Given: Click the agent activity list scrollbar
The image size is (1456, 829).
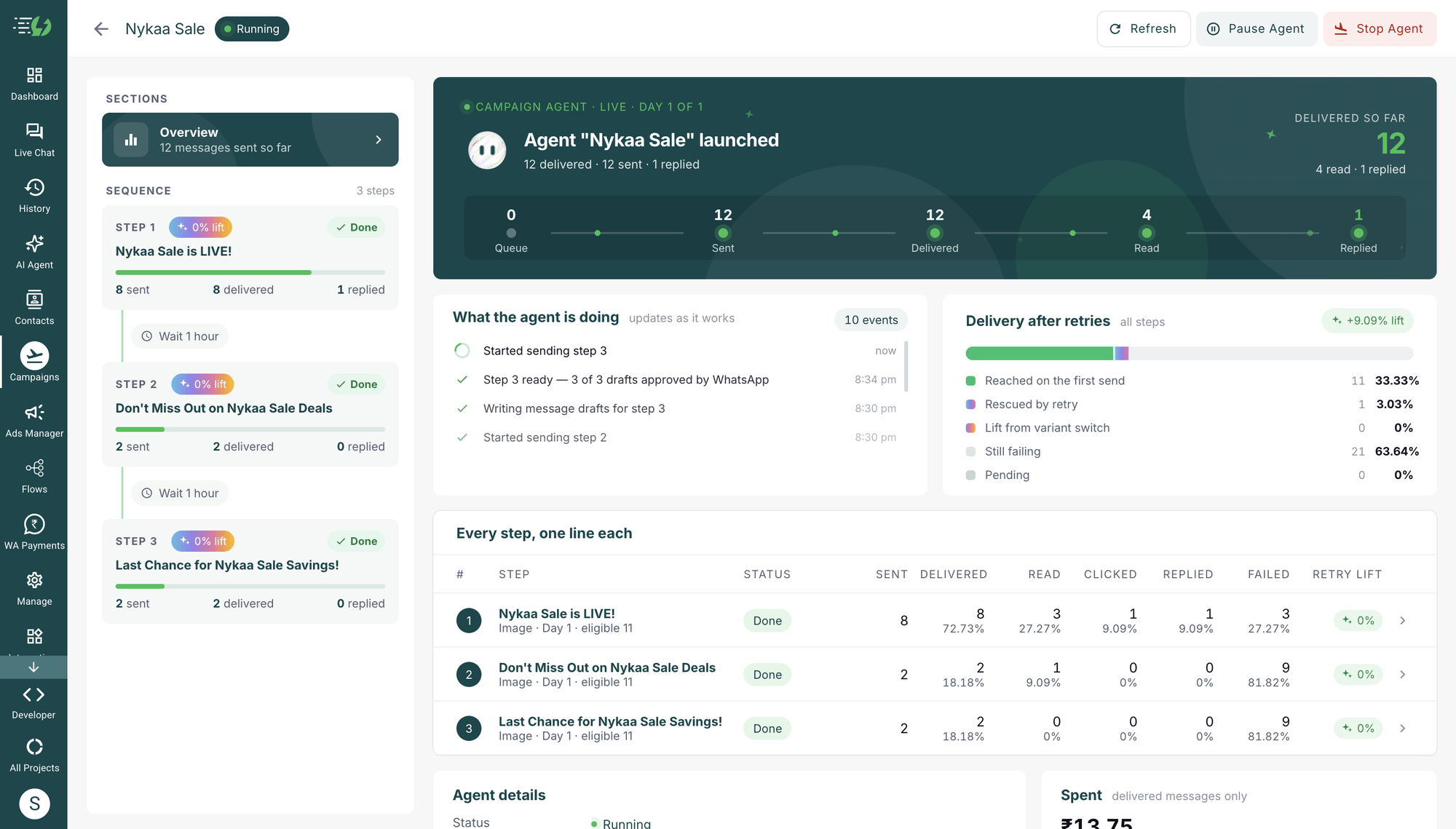Looking at the screenshot, I should (x=906, y=365).
